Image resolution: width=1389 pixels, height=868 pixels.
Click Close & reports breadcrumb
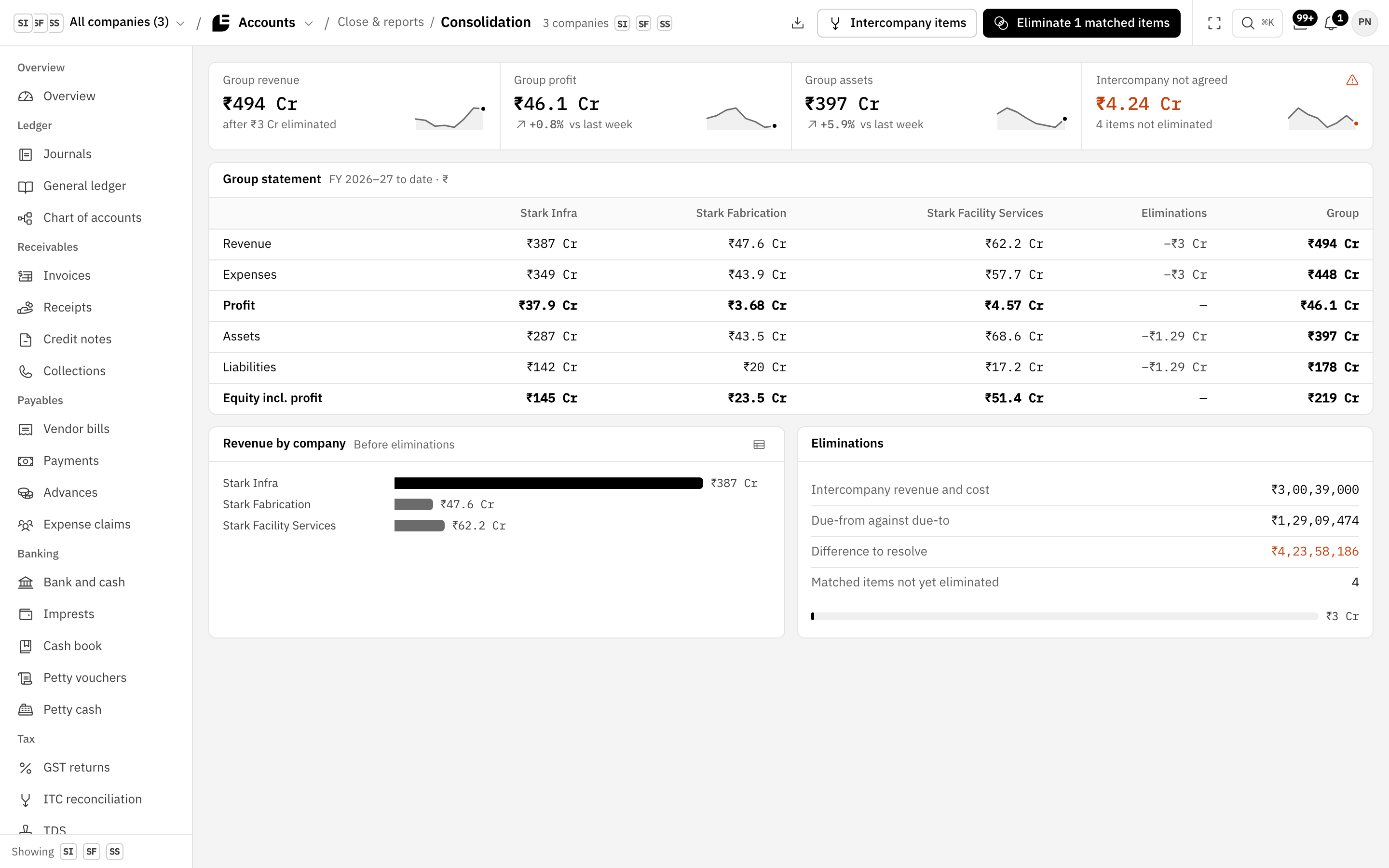click(381, 22)
